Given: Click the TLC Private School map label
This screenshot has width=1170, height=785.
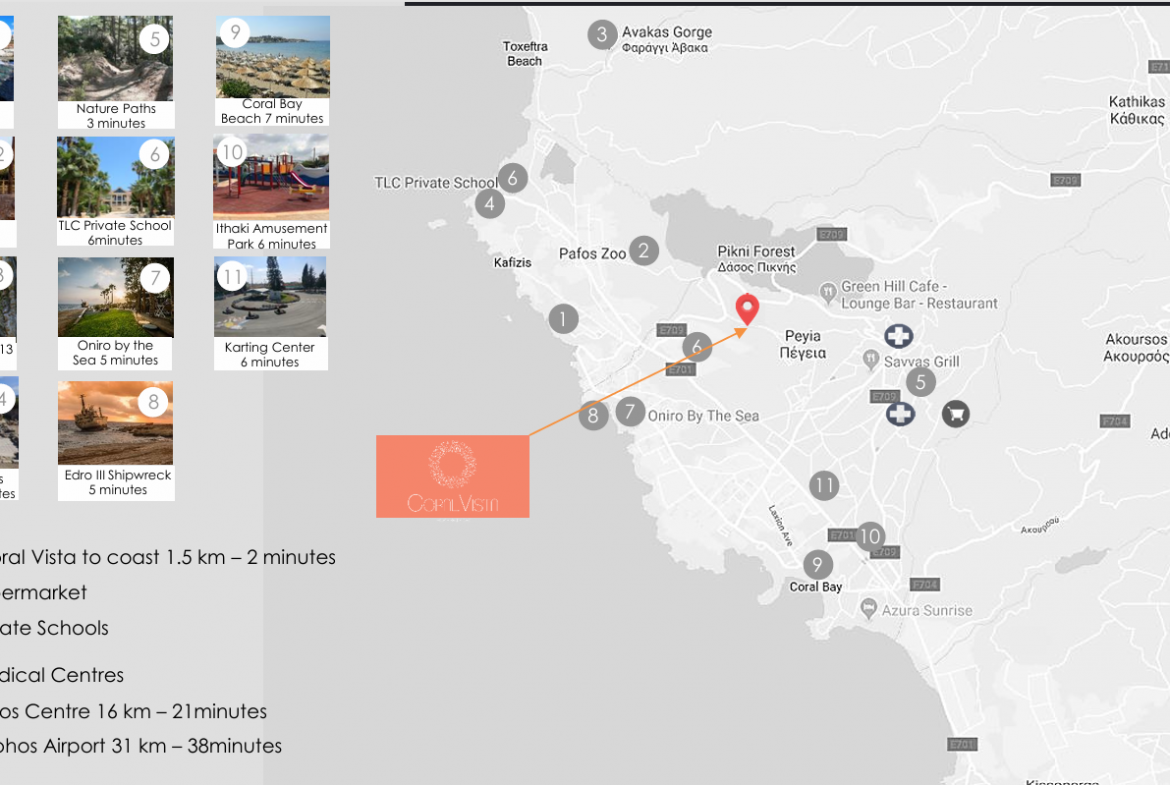Looking at the screenshot, I should coord(436,183).
